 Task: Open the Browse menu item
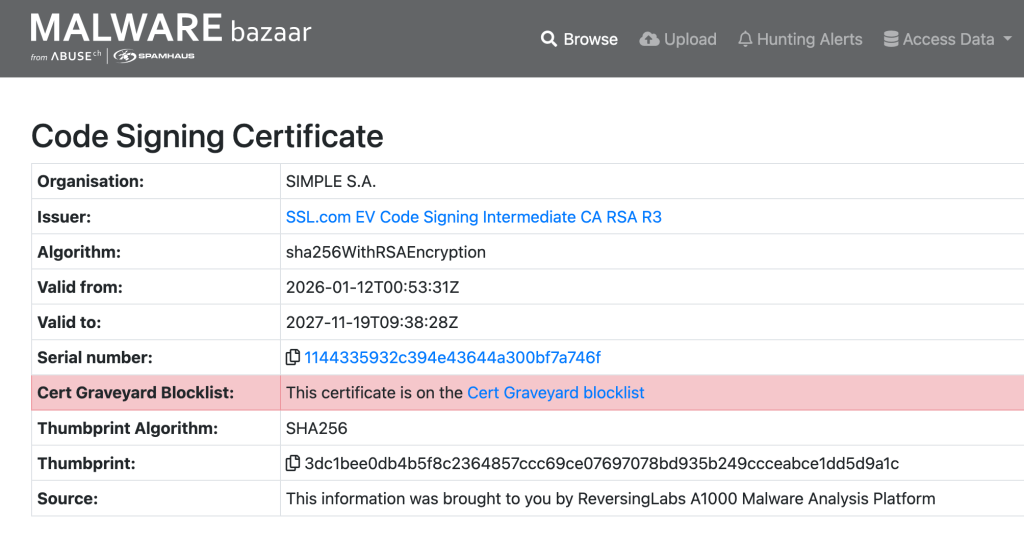click(x=590, y=39)
